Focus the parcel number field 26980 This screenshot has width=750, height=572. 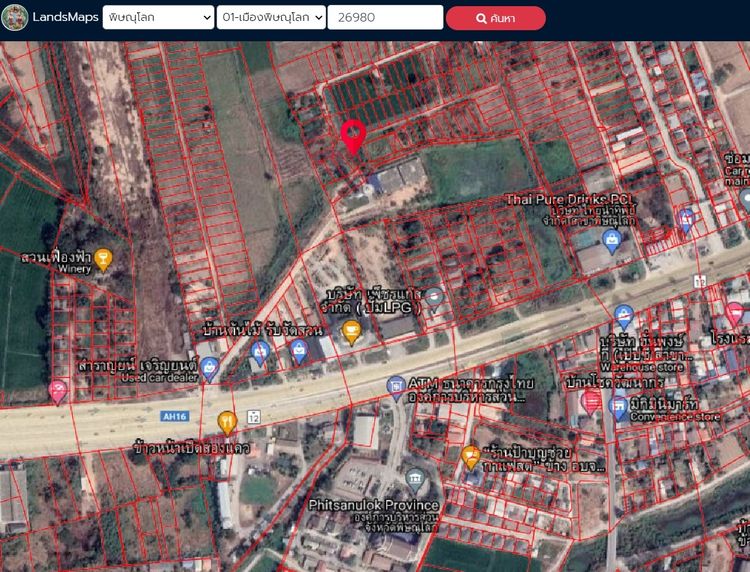(x=386, y=17)
